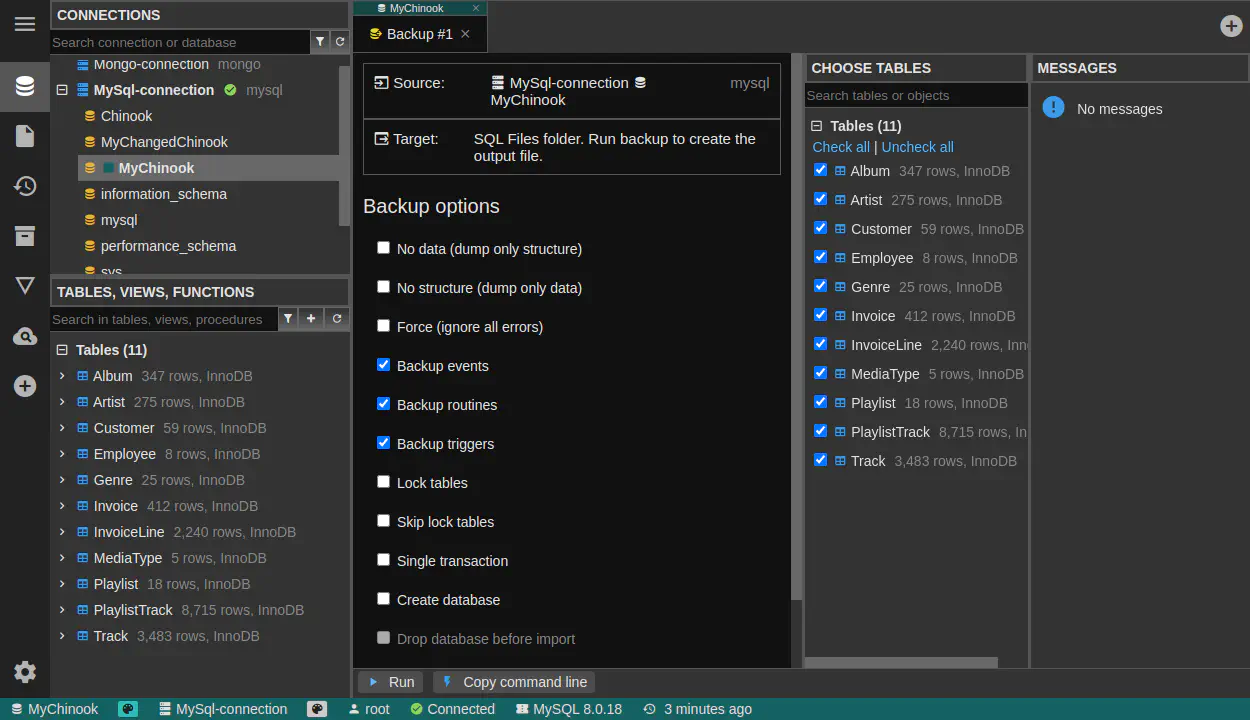
Task: Click the Search tables or objects field
Action: 915,96
